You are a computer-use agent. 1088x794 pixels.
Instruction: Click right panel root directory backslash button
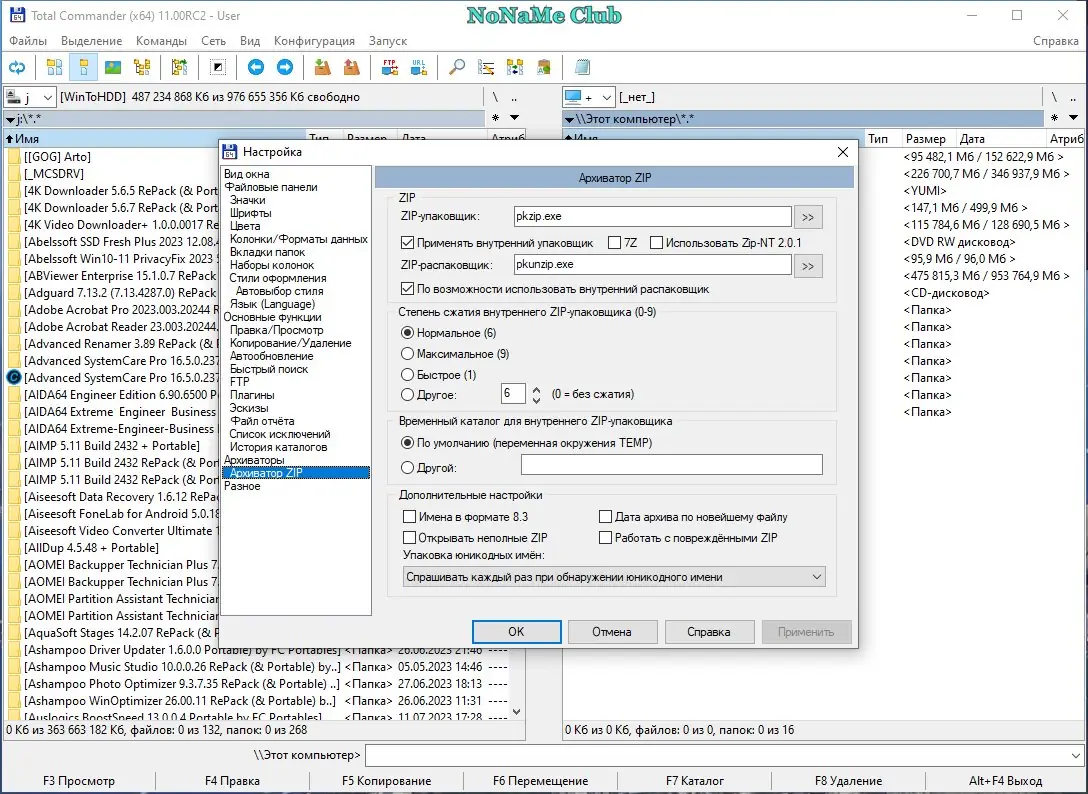(x=1053, y=97)
